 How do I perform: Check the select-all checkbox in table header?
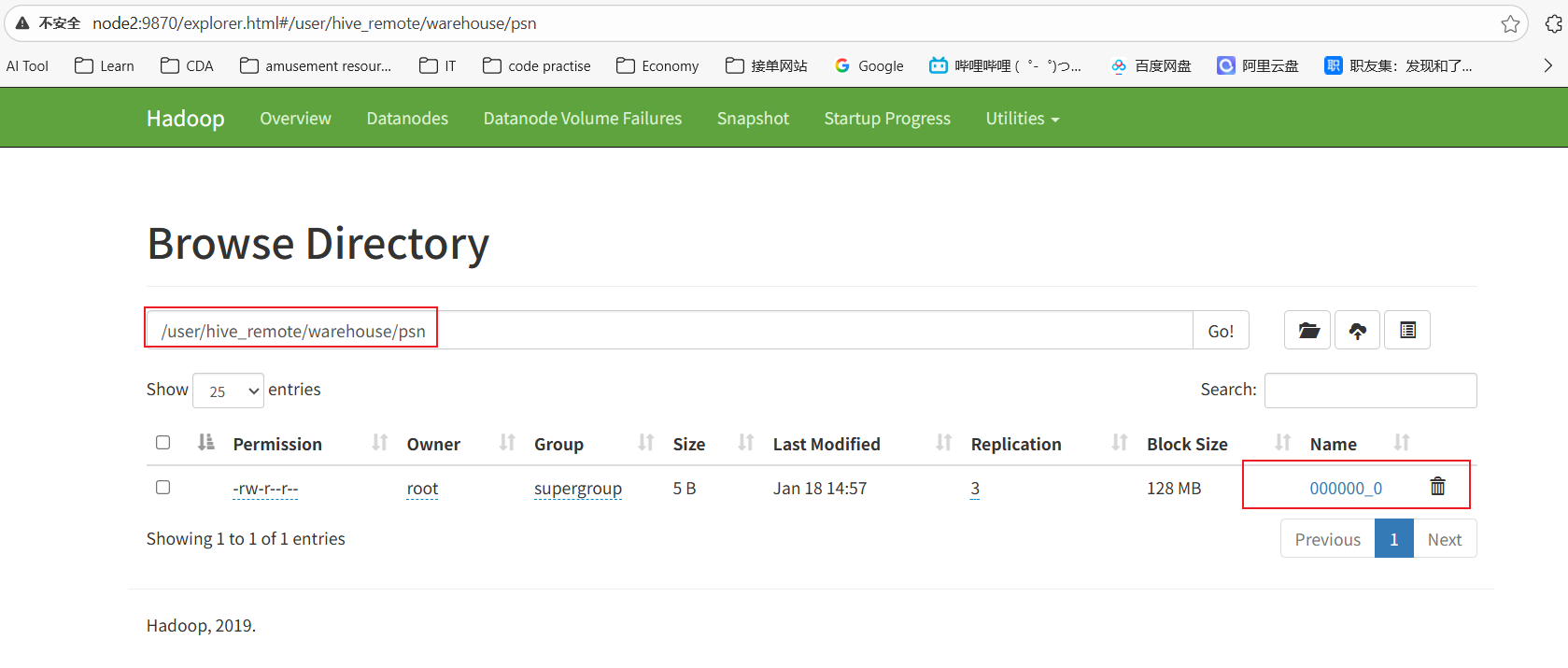click(x=163, y=443)
